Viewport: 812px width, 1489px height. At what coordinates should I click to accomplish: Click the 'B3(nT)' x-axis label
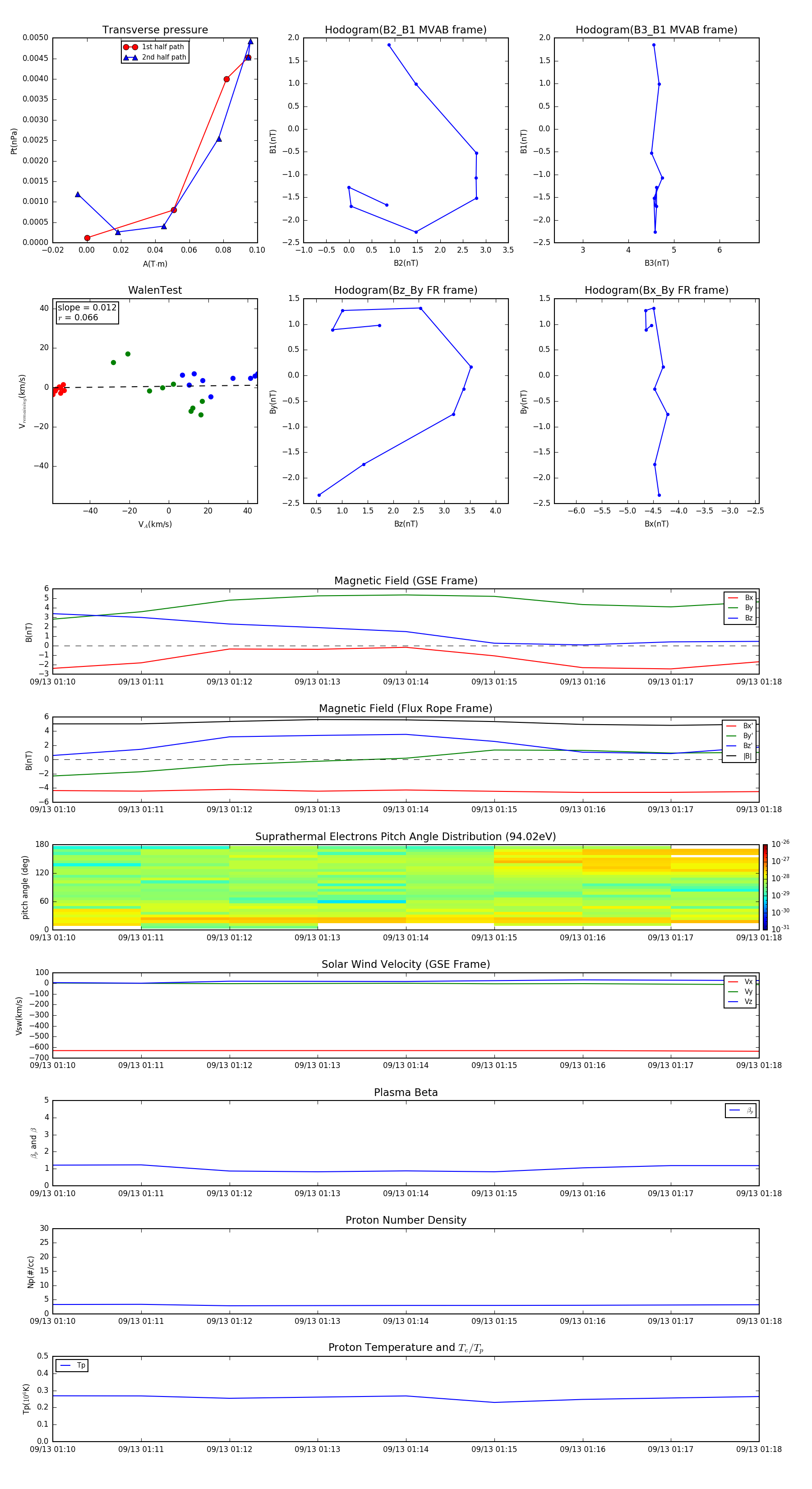click(x=656, y=263)
